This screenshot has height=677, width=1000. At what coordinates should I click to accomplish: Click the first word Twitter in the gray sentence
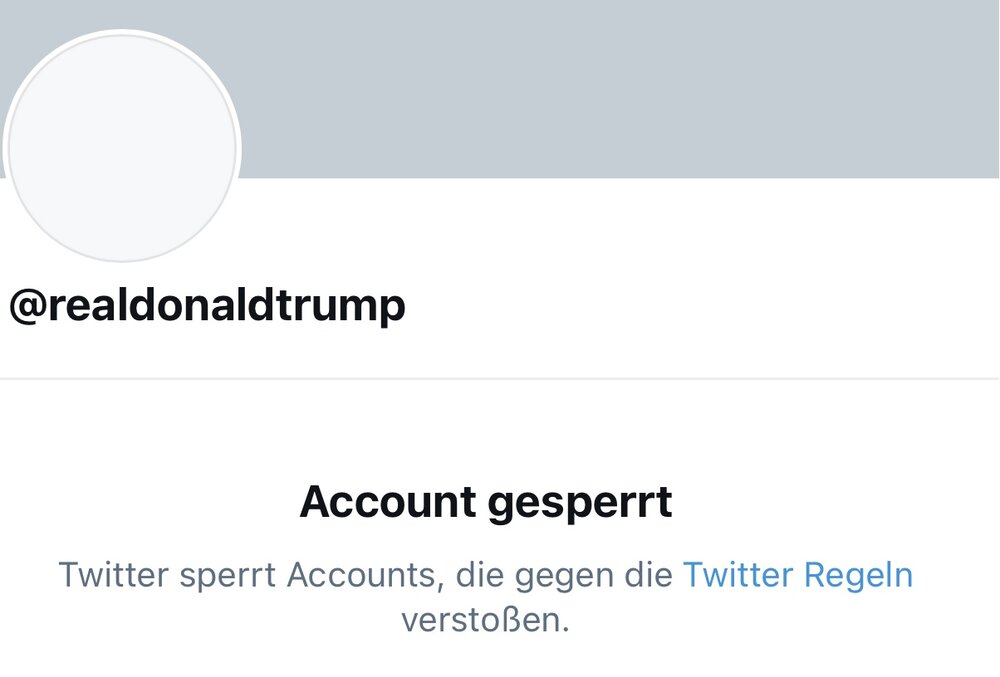(x=114, y=575)
